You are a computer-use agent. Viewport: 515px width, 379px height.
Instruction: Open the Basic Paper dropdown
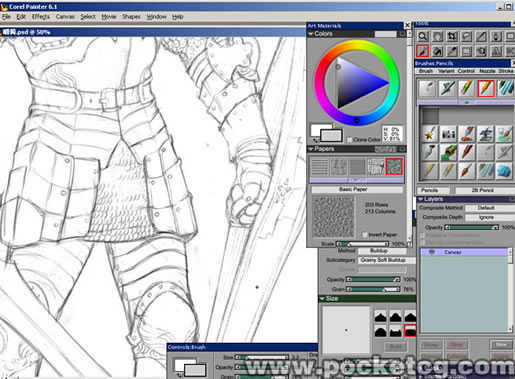pos(357,189)
